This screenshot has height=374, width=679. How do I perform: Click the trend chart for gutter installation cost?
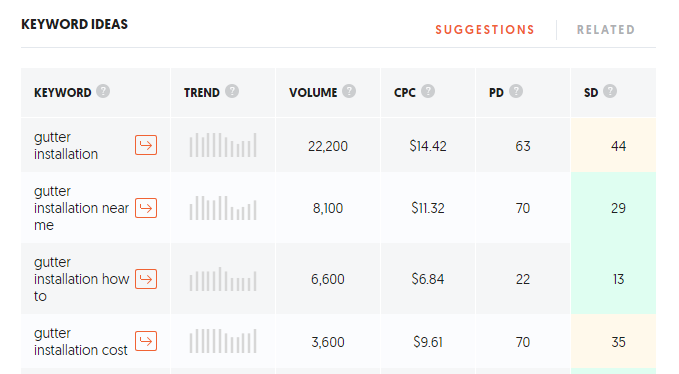click(223, 341)
